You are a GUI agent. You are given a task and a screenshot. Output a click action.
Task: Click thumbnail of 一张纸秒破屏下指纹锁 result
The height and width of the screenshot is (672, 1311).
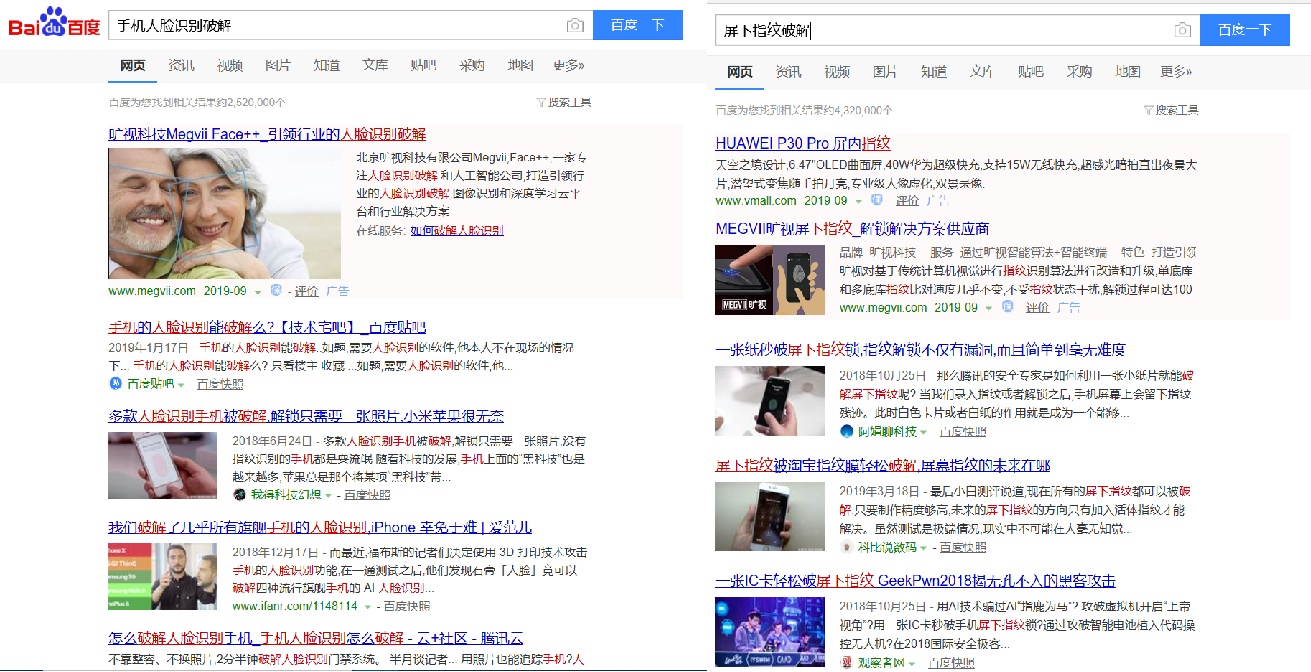click(770, 400)
